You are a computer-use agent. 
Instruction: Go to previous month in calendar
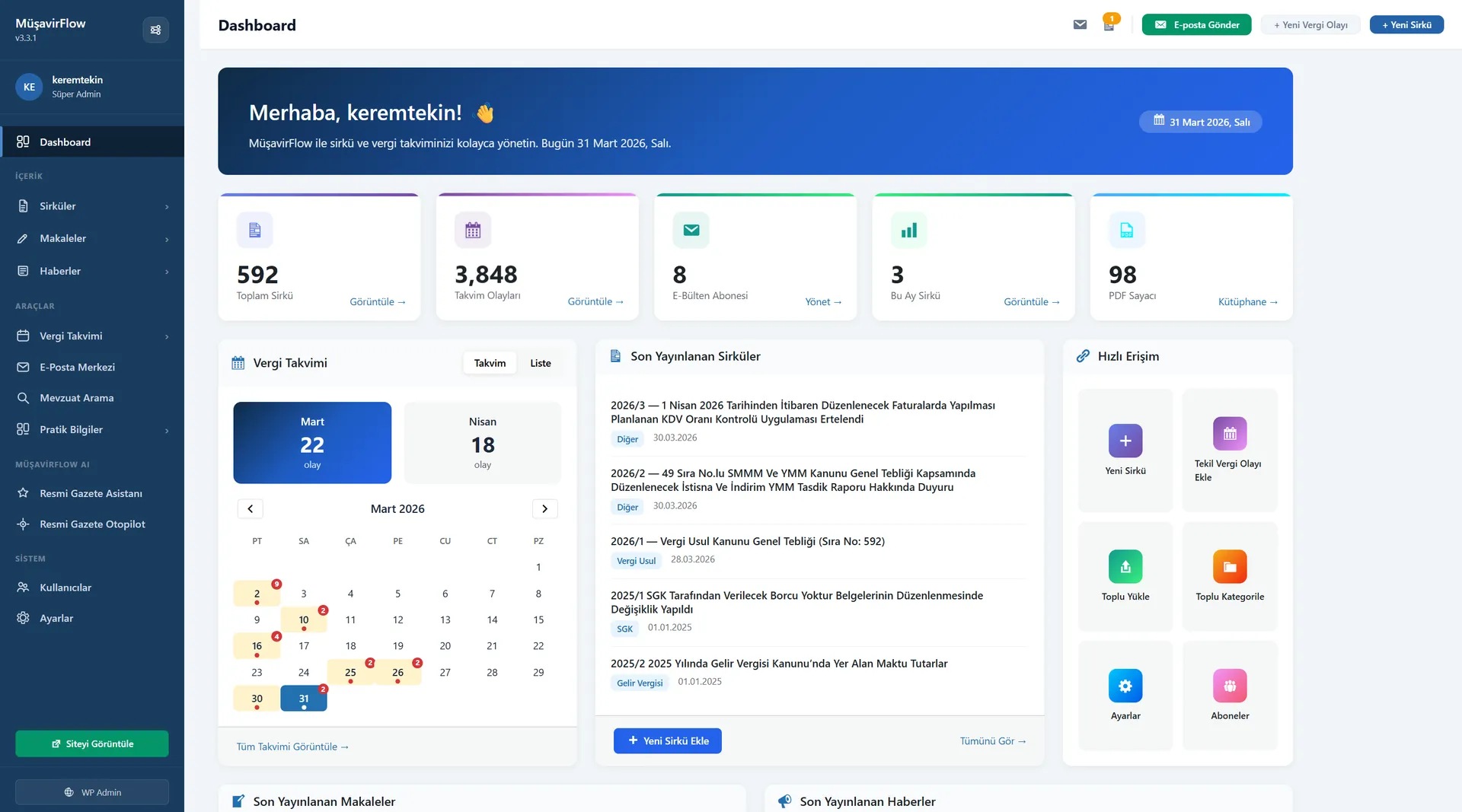pyautogui.click(x=251, y=508)
